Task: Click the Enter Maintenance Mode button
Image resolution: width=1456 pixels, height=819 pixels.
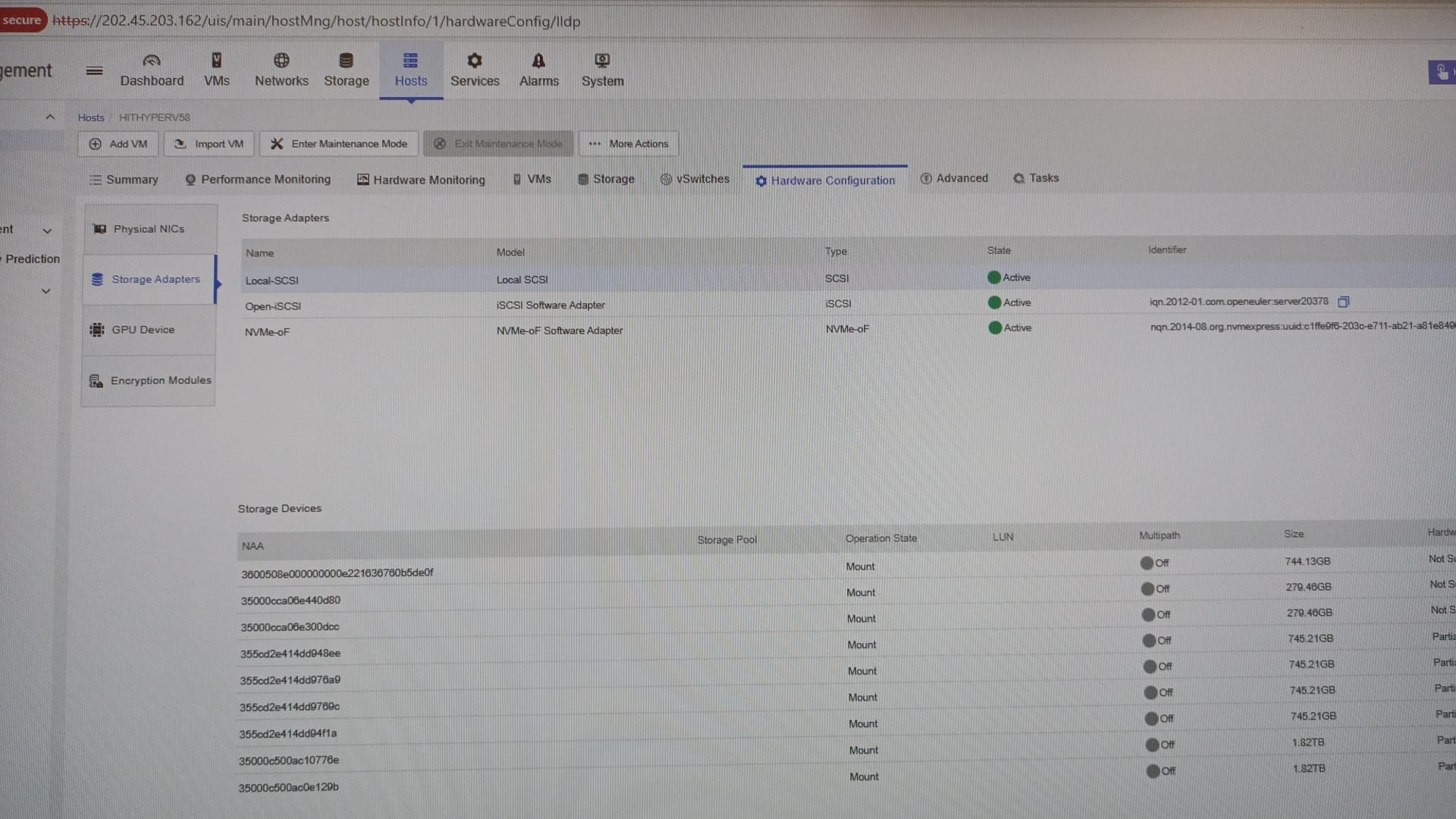Action: 339,144
